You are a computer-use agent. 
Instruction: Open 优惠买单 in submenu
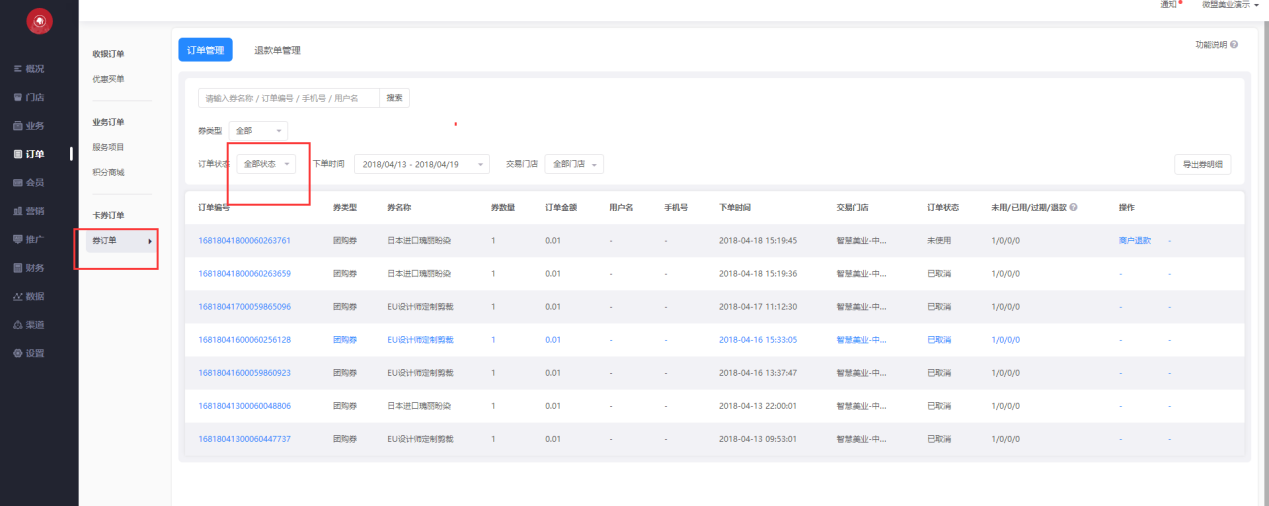pyautogui.click(x=108, y=79)
